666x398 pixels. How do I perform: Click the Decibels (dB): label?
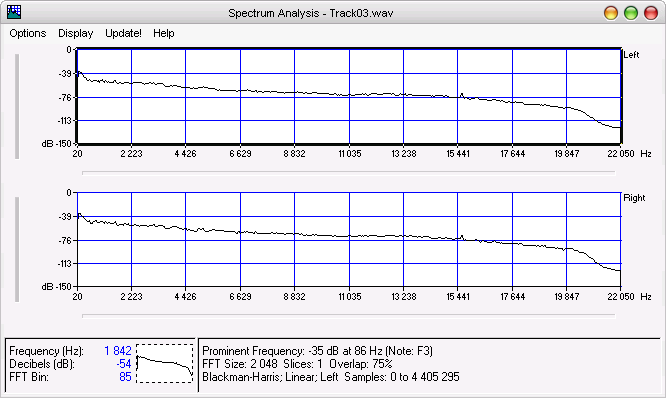pyautogui.click(x=42, y=364)
